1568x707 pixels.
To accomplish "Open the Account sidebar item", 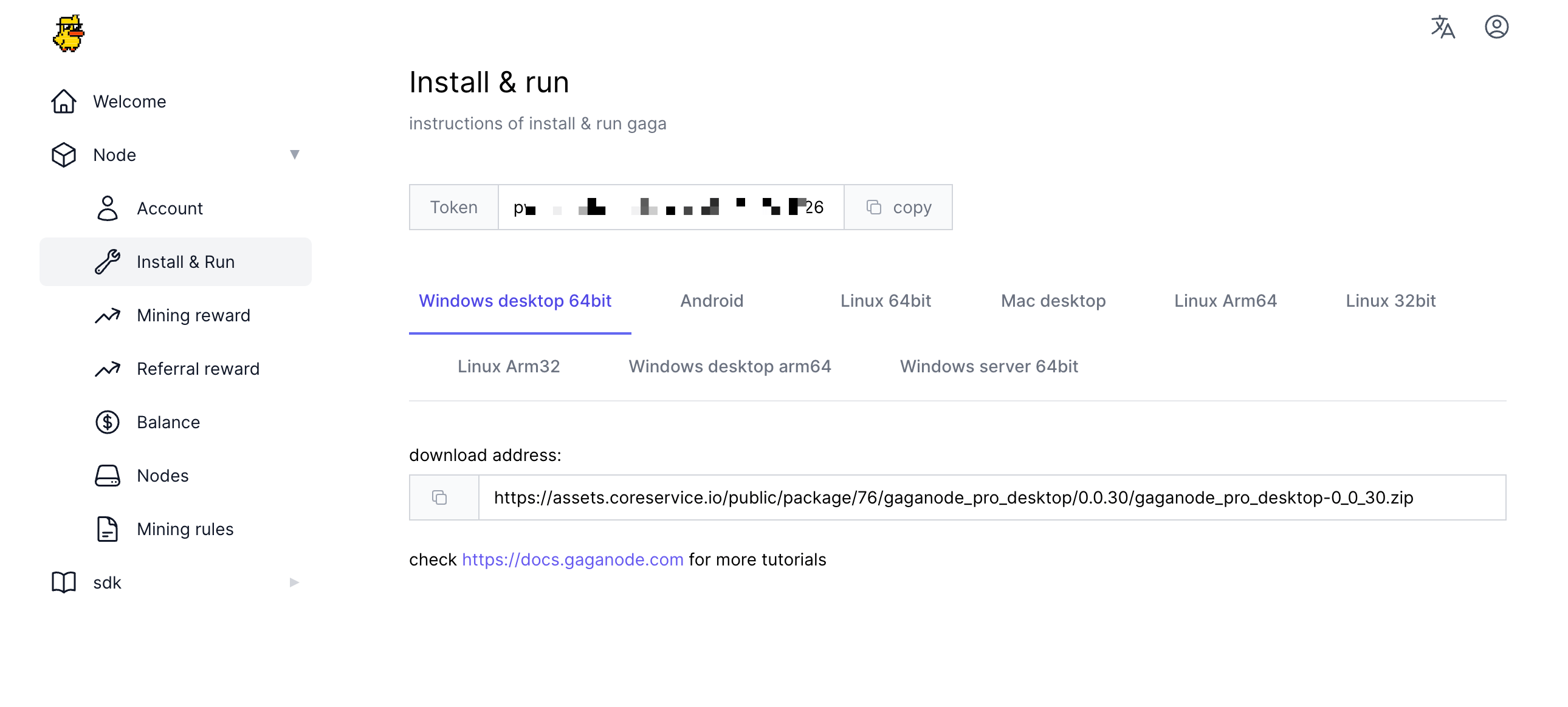I will coord(169,208).
